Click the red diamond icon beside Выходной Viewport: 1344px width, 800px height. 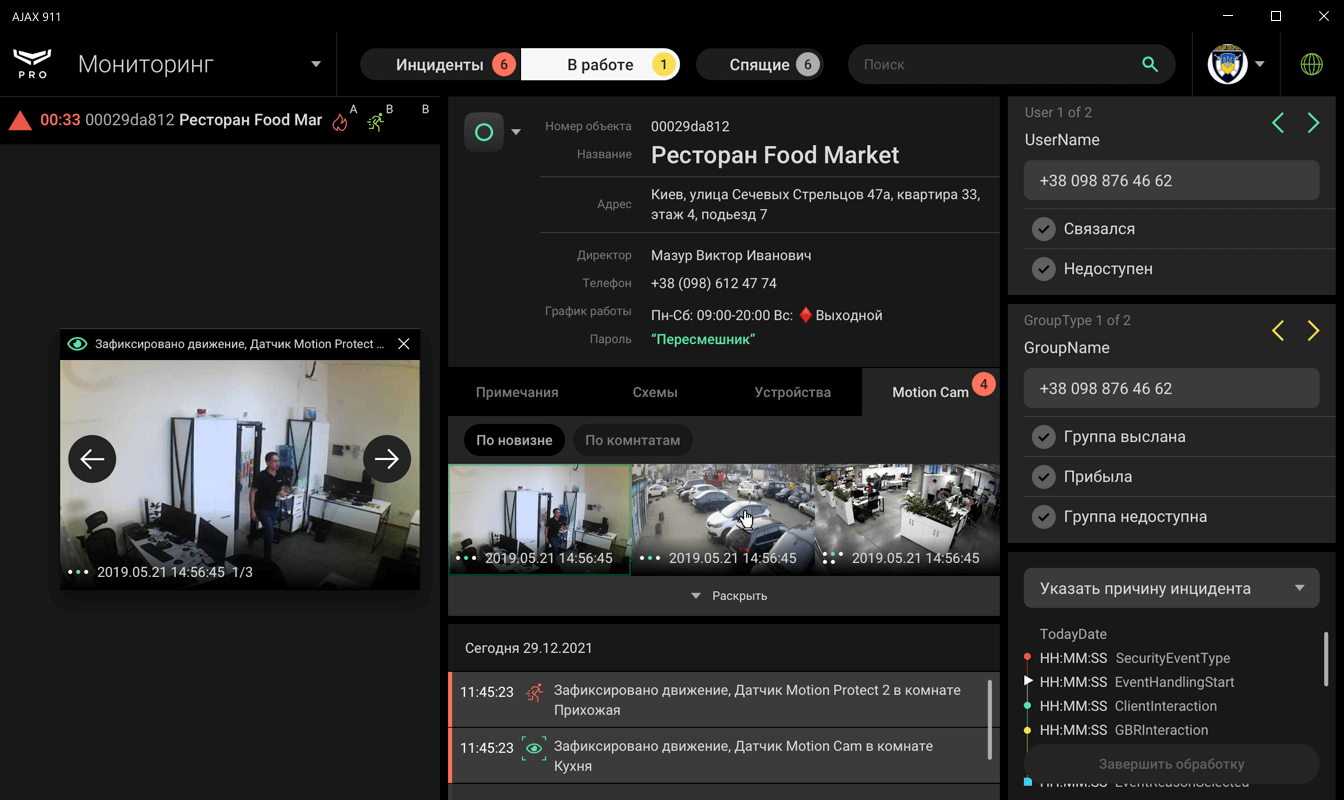coord(805,315)
